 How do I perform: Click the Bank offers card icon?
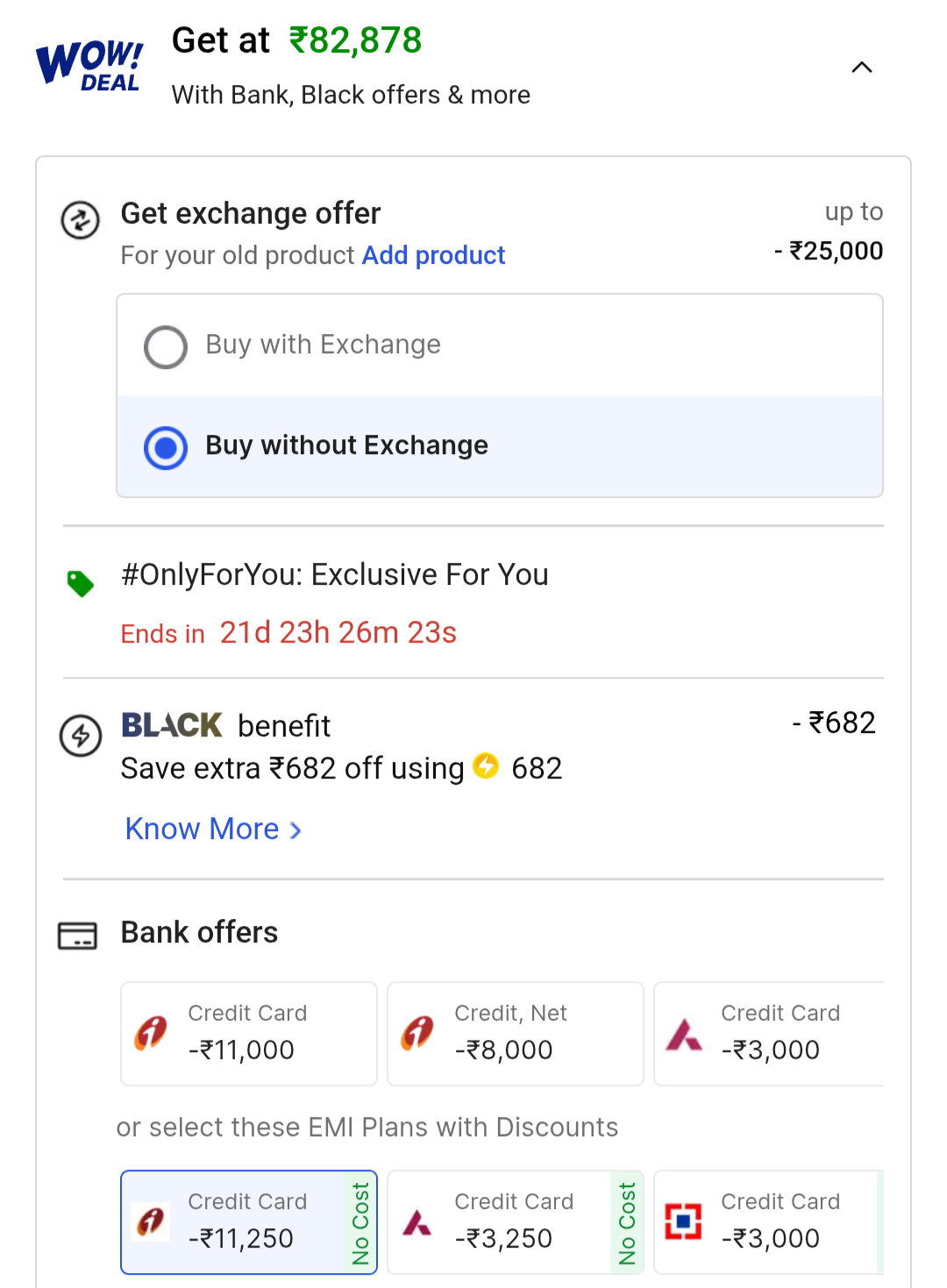tap(77, 935)
